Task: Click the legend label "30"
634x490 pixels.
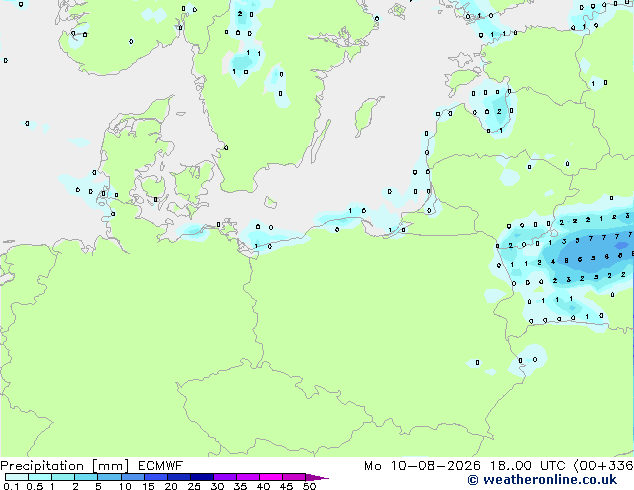Action: (x=217, y=486)
